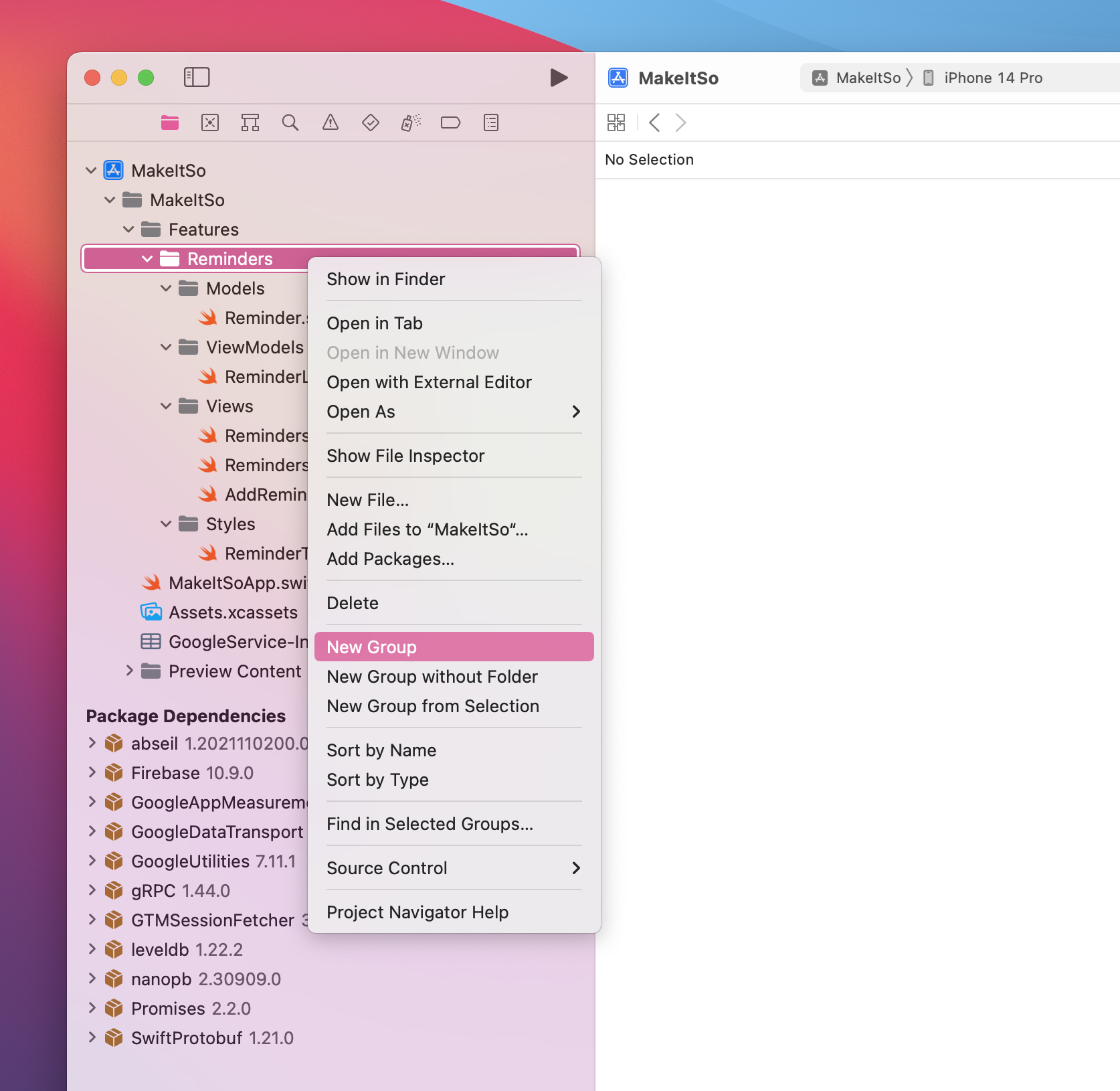Open the Source Control navigator icon
Screen dimensions: 1120x1091
210,122
